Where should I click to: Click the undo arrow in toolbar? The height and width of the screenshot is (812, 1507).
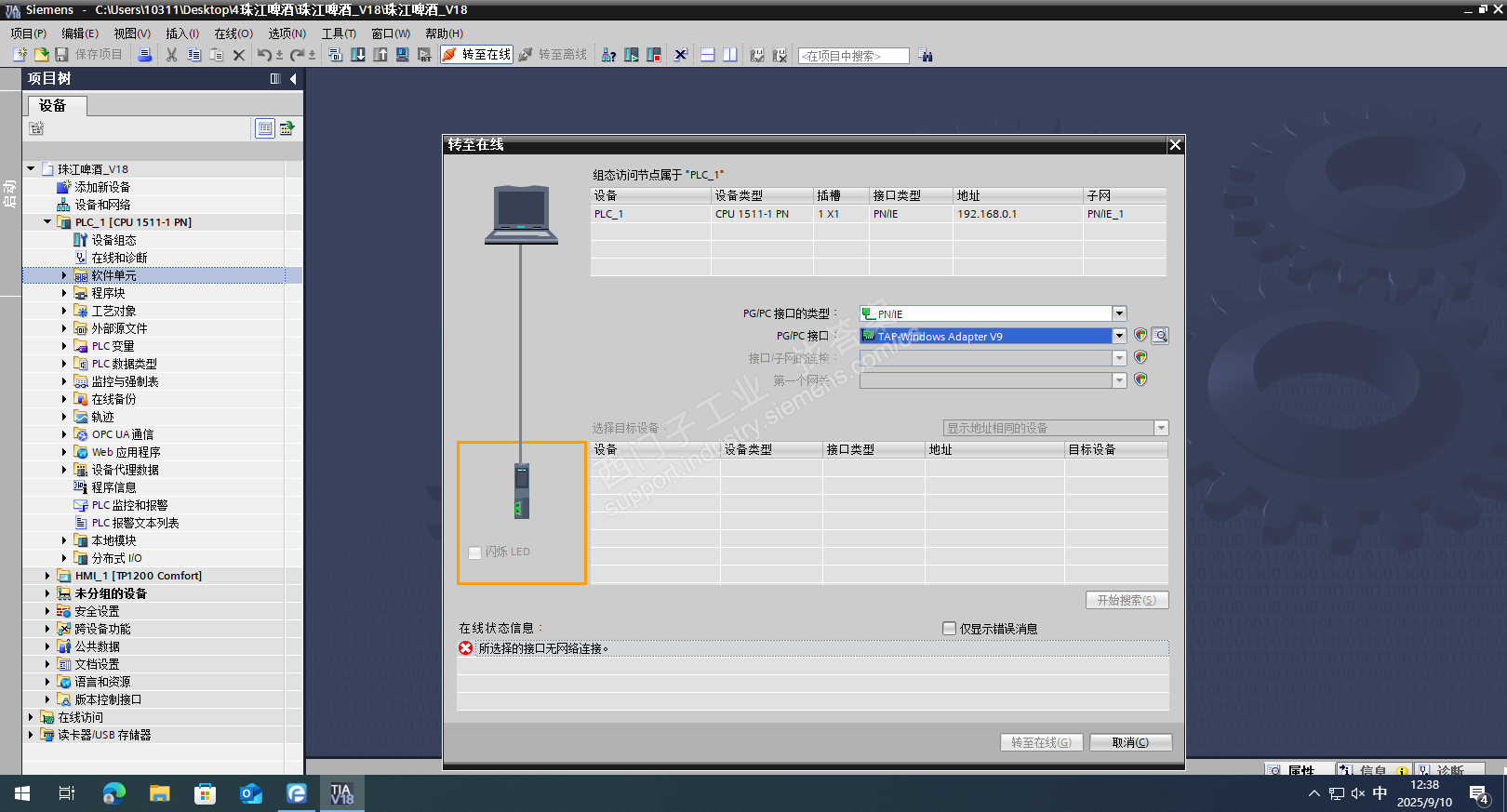264,55
